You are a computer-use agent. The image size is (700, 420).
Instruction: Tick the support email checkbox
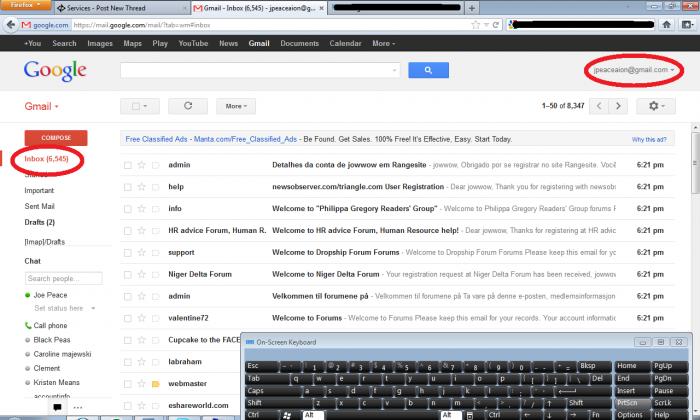pos(128,253)
